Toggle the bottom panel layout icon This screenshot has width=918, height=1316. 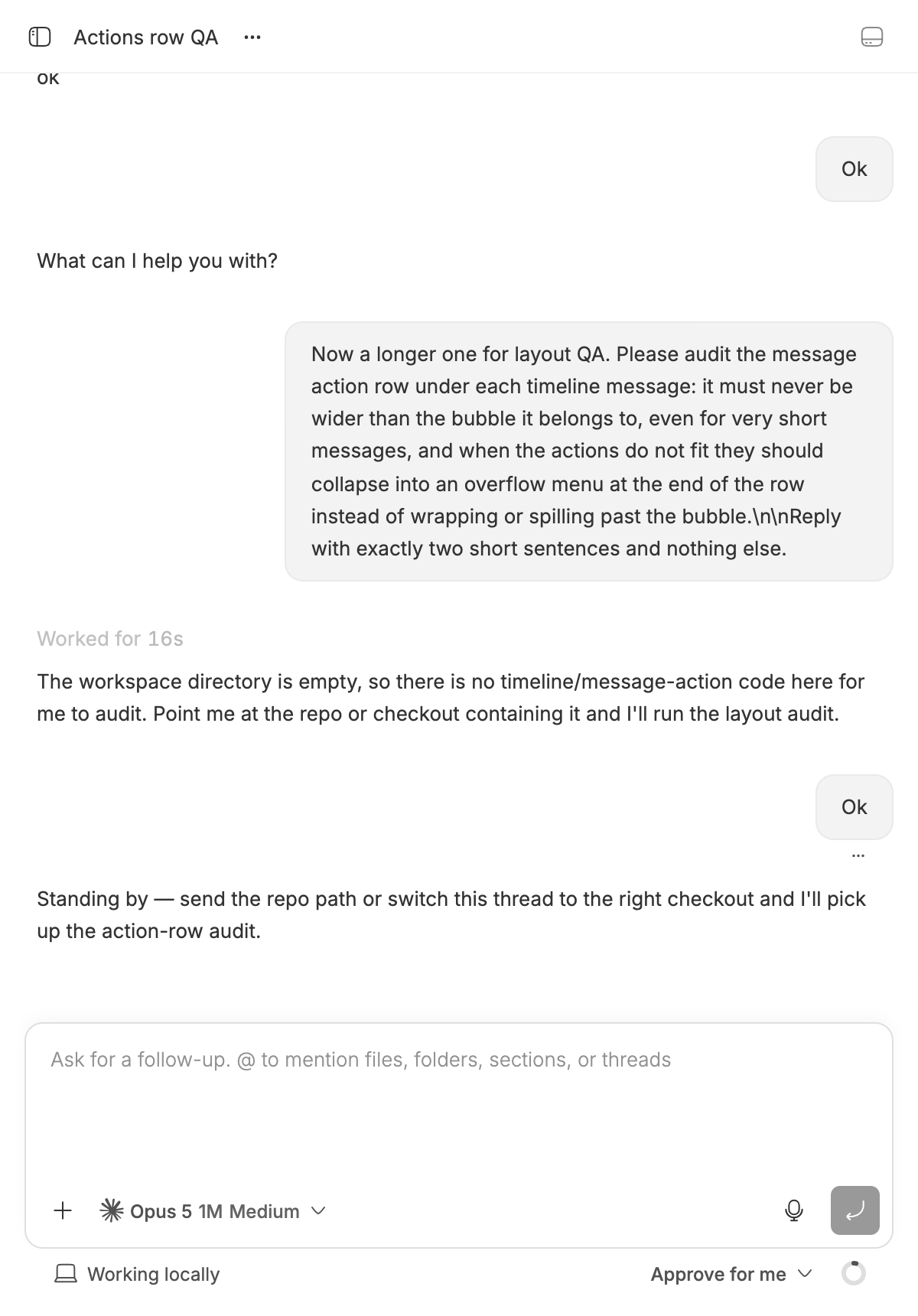pyautogui.click(x=872, y=37)
